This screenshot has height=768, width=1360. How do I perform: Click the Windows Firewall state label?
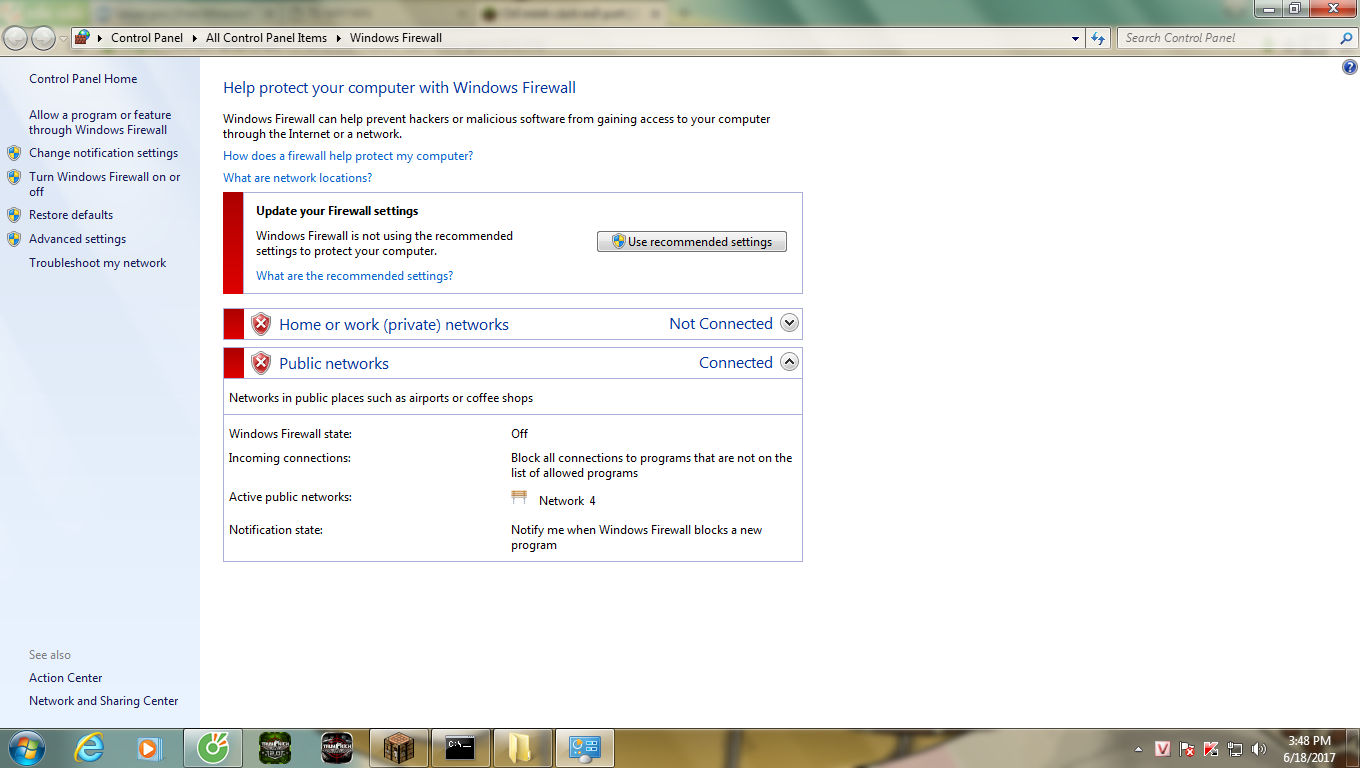tap(290, 434)
